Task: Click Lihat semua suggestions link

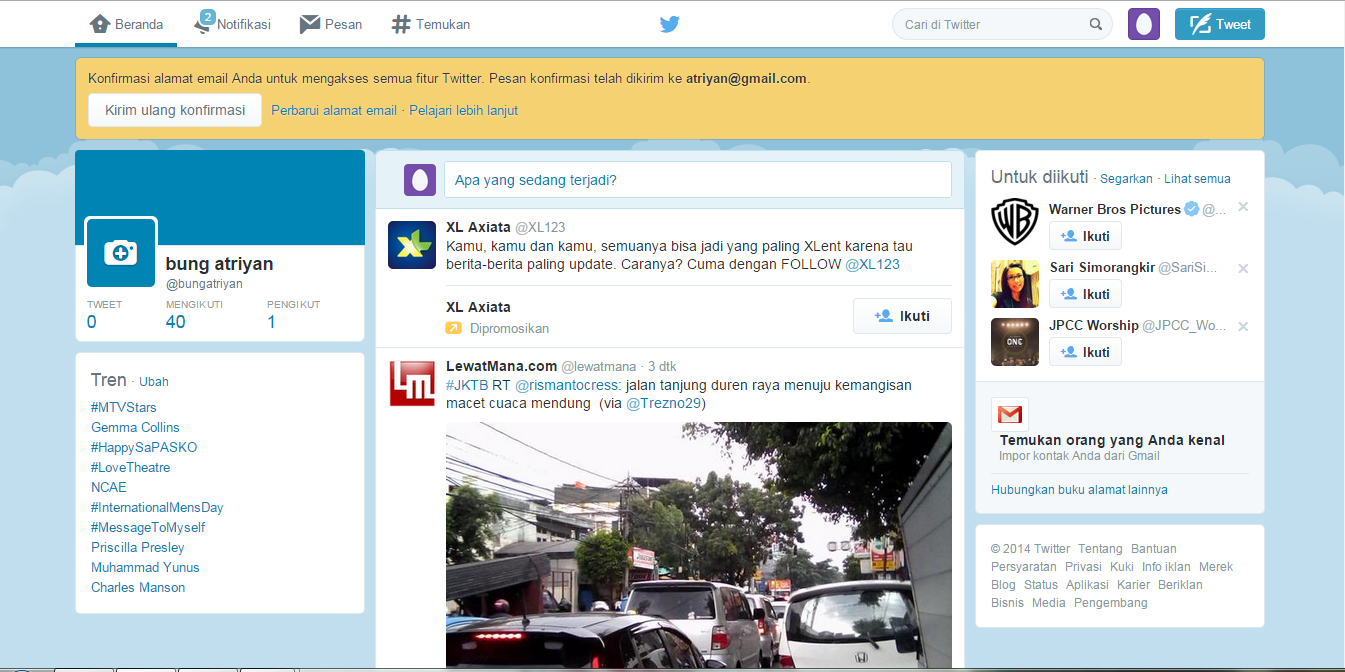Action: [1197, 179]
